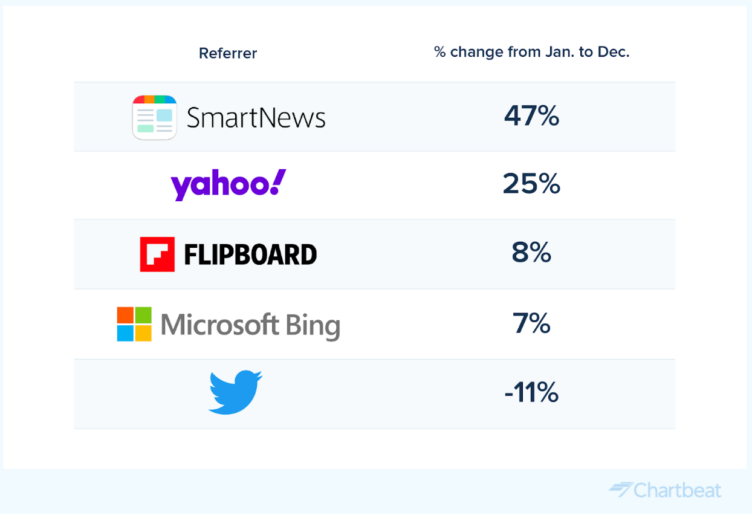This screenshot has height=515, width=752.
Task: Click the blue Twitter bird icon
Action: point(235,392)
